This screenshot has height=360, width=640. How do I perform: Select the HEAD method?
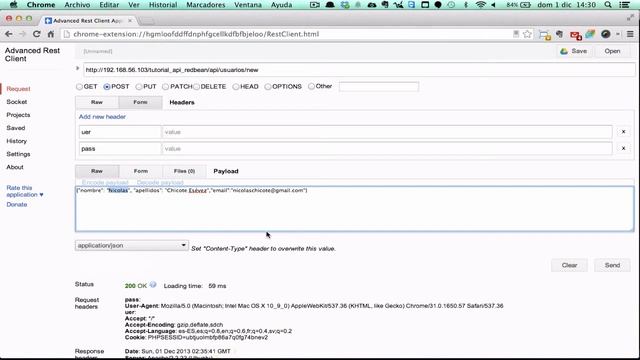point(236,87)
